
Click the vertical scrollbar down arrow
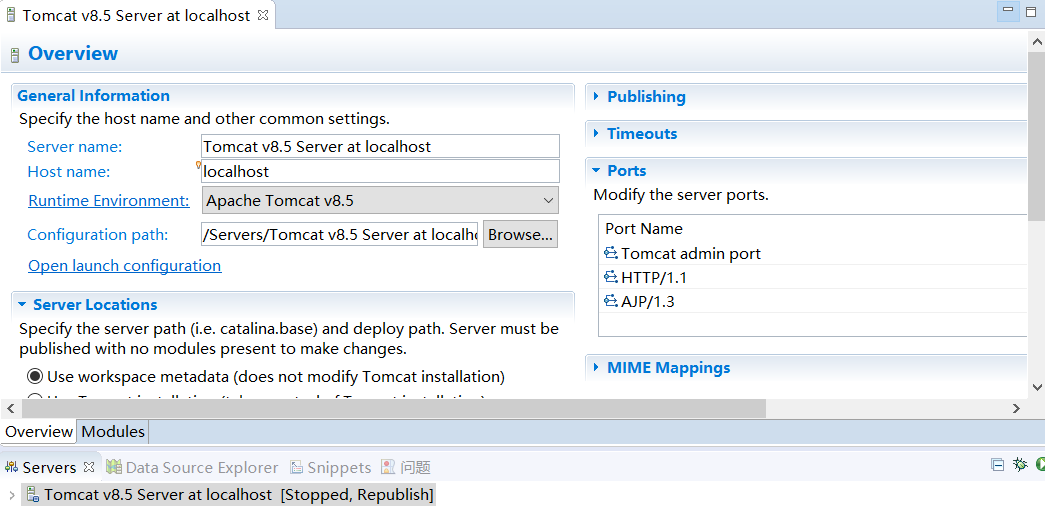point(1037,387)
